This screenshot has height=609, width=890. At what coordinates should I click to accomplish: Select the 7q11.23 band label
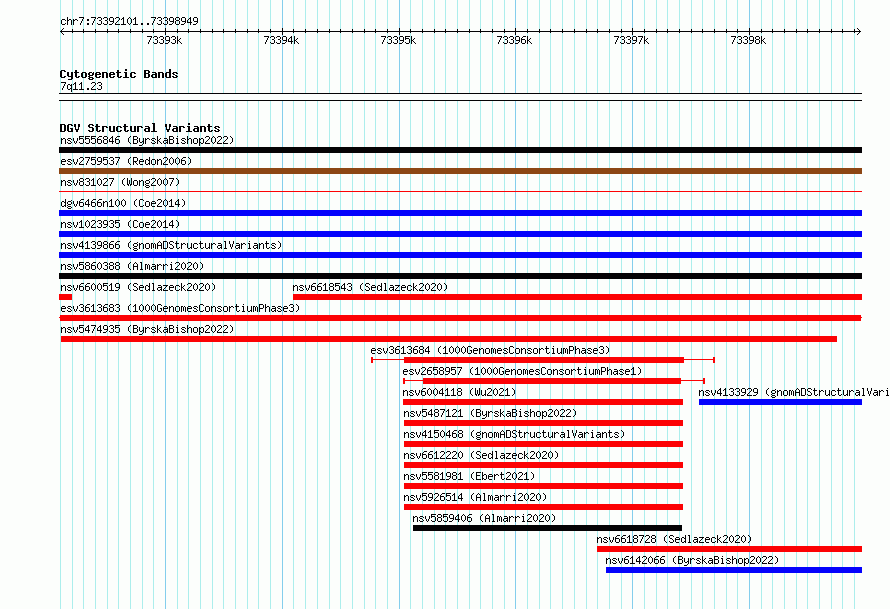[x=81, y=86]
